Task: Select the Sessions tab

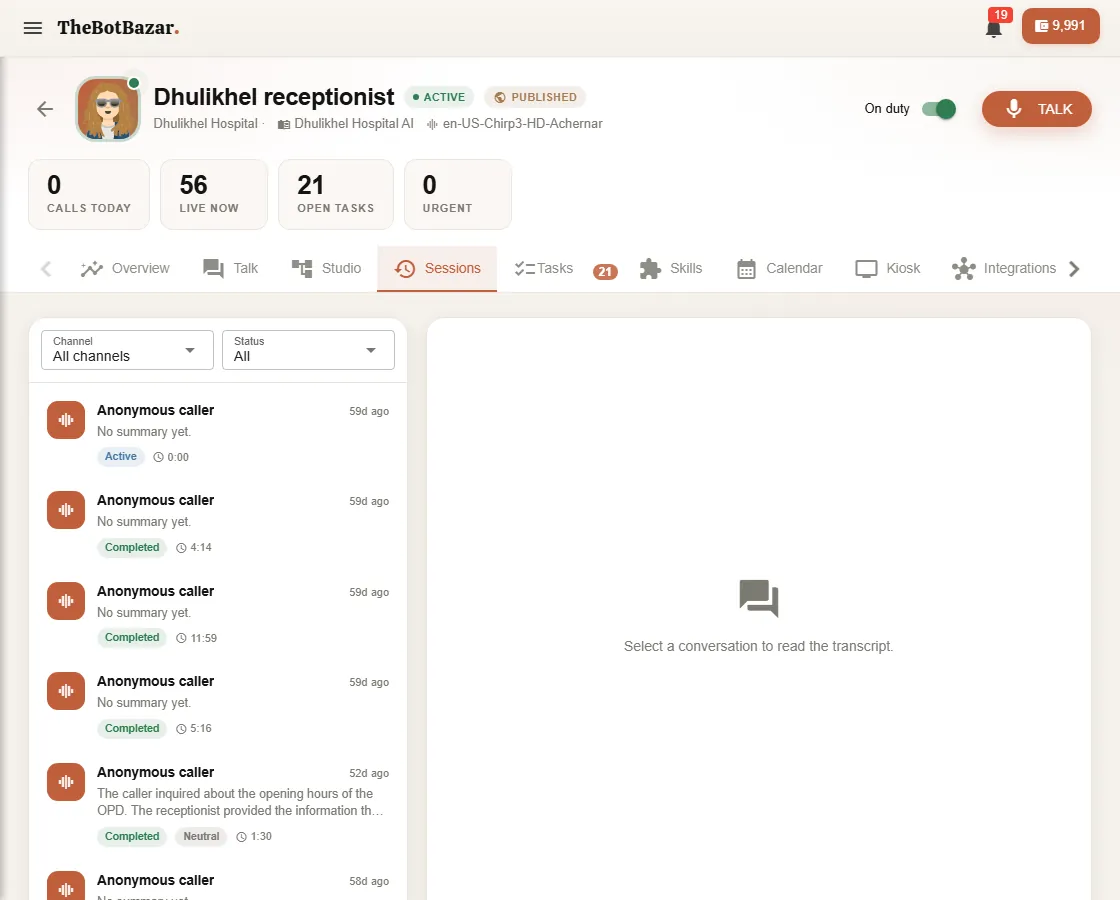Action: click(x=437, y=269)
